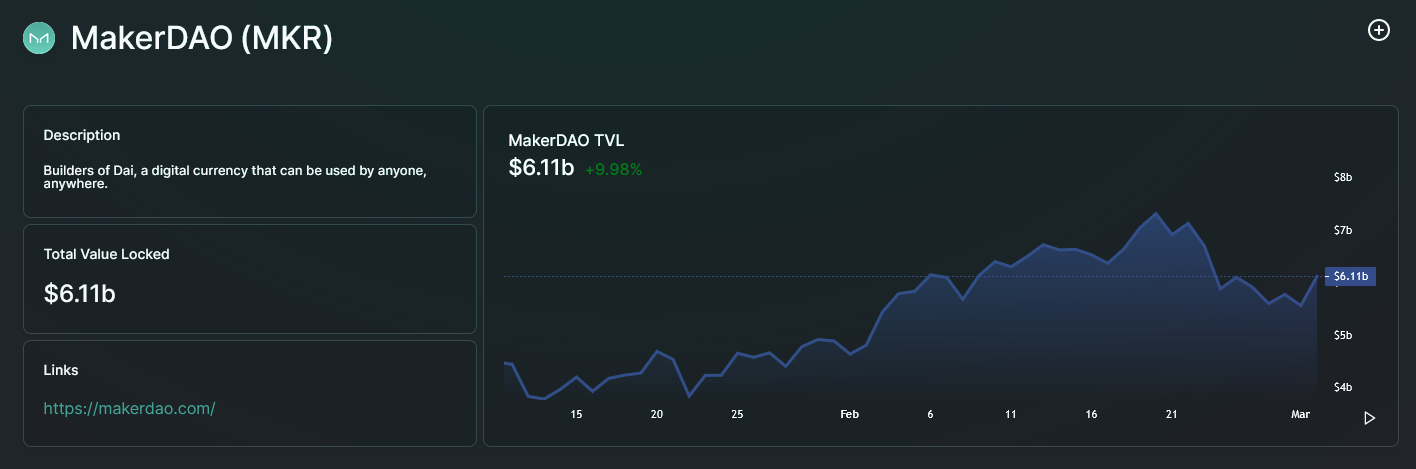Click the 16 date label on chart
Image resolution: width=1416 pixels, height=469 pixels.
(1091, 414)
